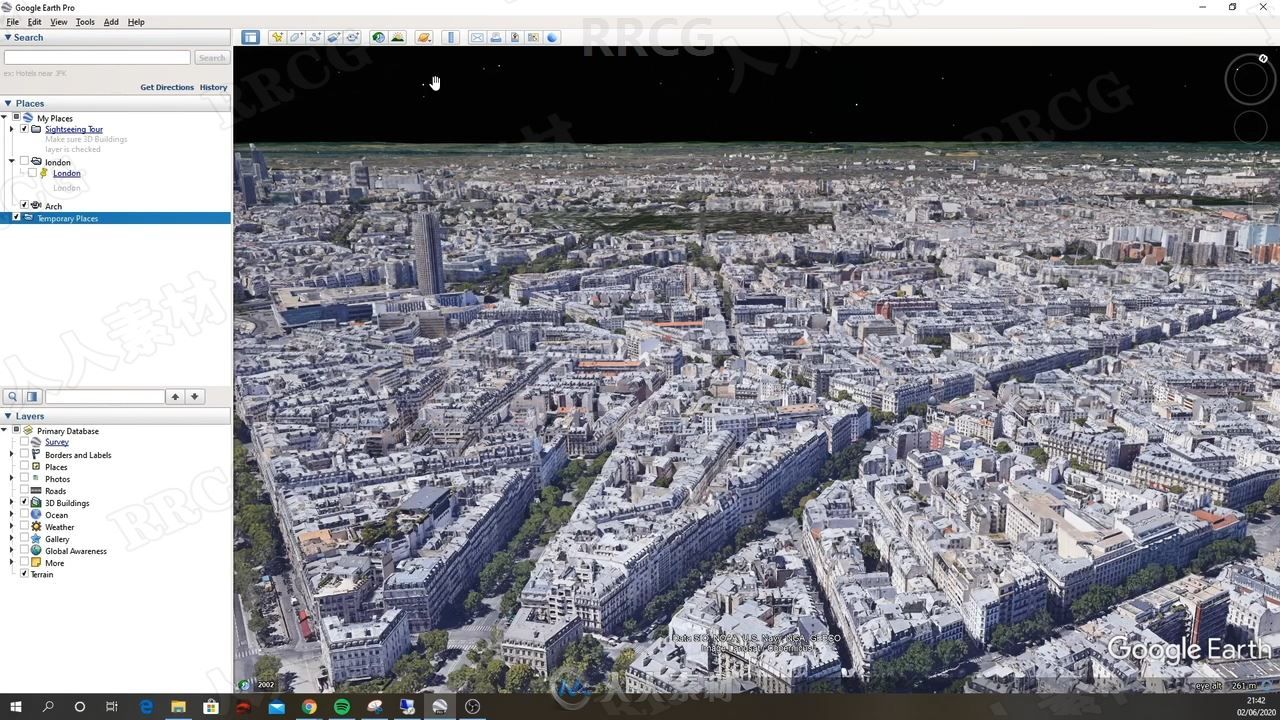The height and width of the screenshot is (720, 1280).
Task: Open the London placemark link
Action: pyautogui.click(x=67, y=173)
